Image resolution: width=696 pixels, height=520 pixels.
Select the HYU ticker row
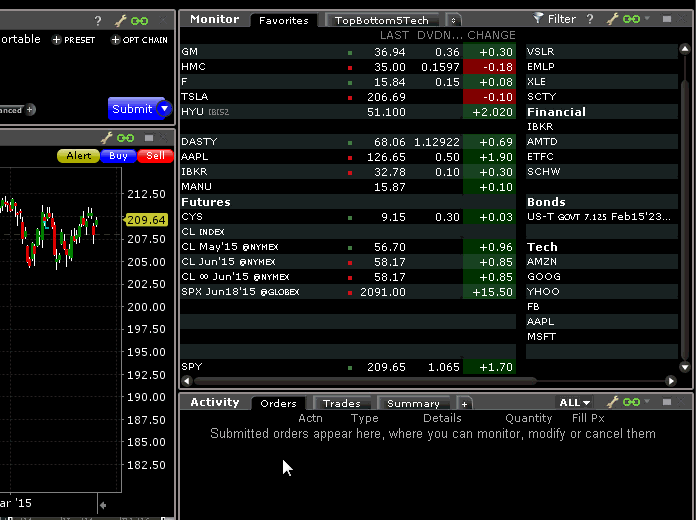pyautogui.click(x=348, y=112)
